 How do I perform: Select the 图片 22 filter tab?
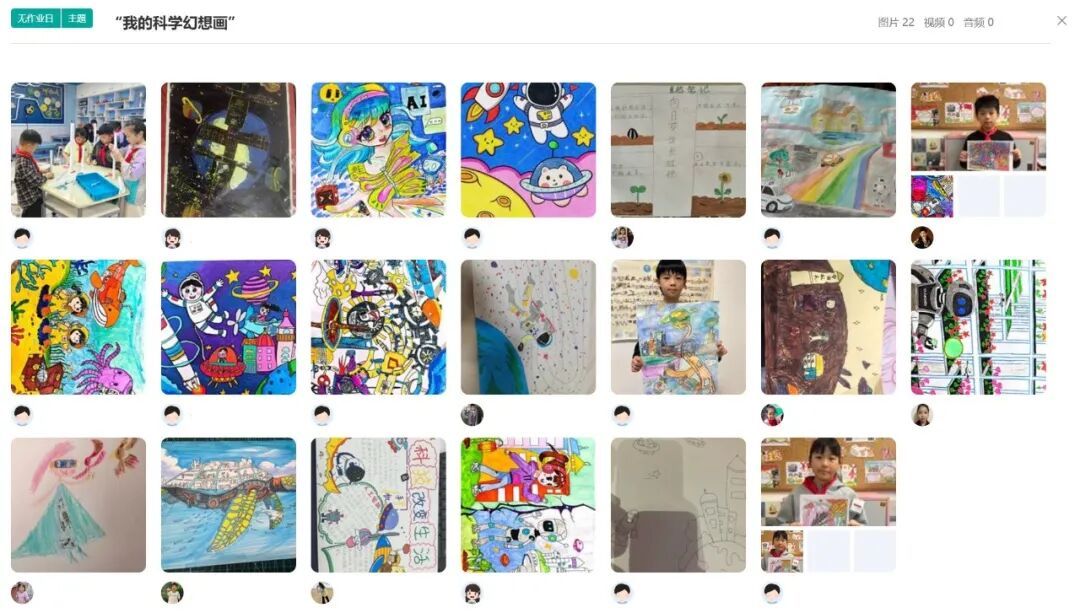point(895,22)
